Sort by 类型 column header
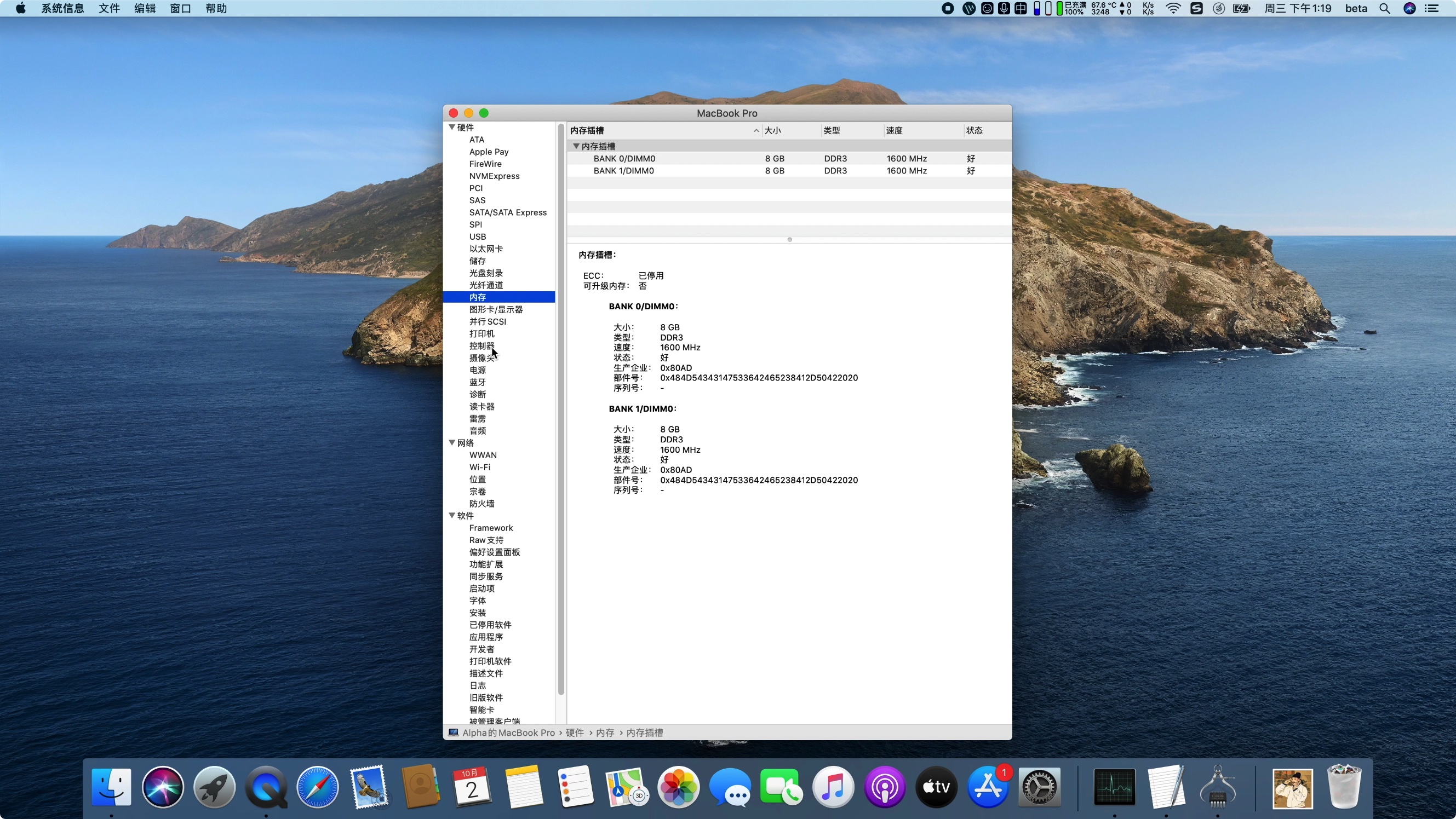1456x819 pixels. tap(852, 130)
